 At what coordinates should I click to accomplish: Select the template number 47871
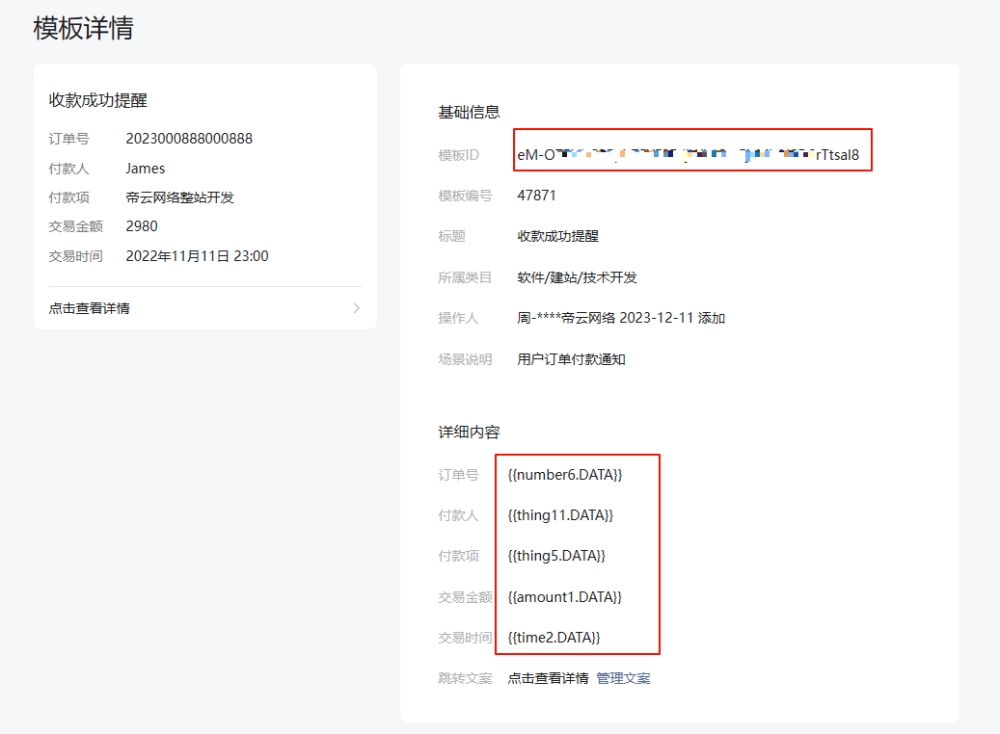pos(536,195)
